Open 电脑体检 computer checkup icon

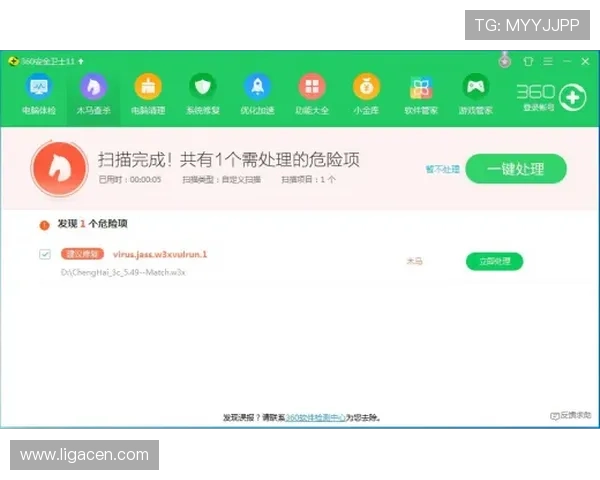(39, 87)
